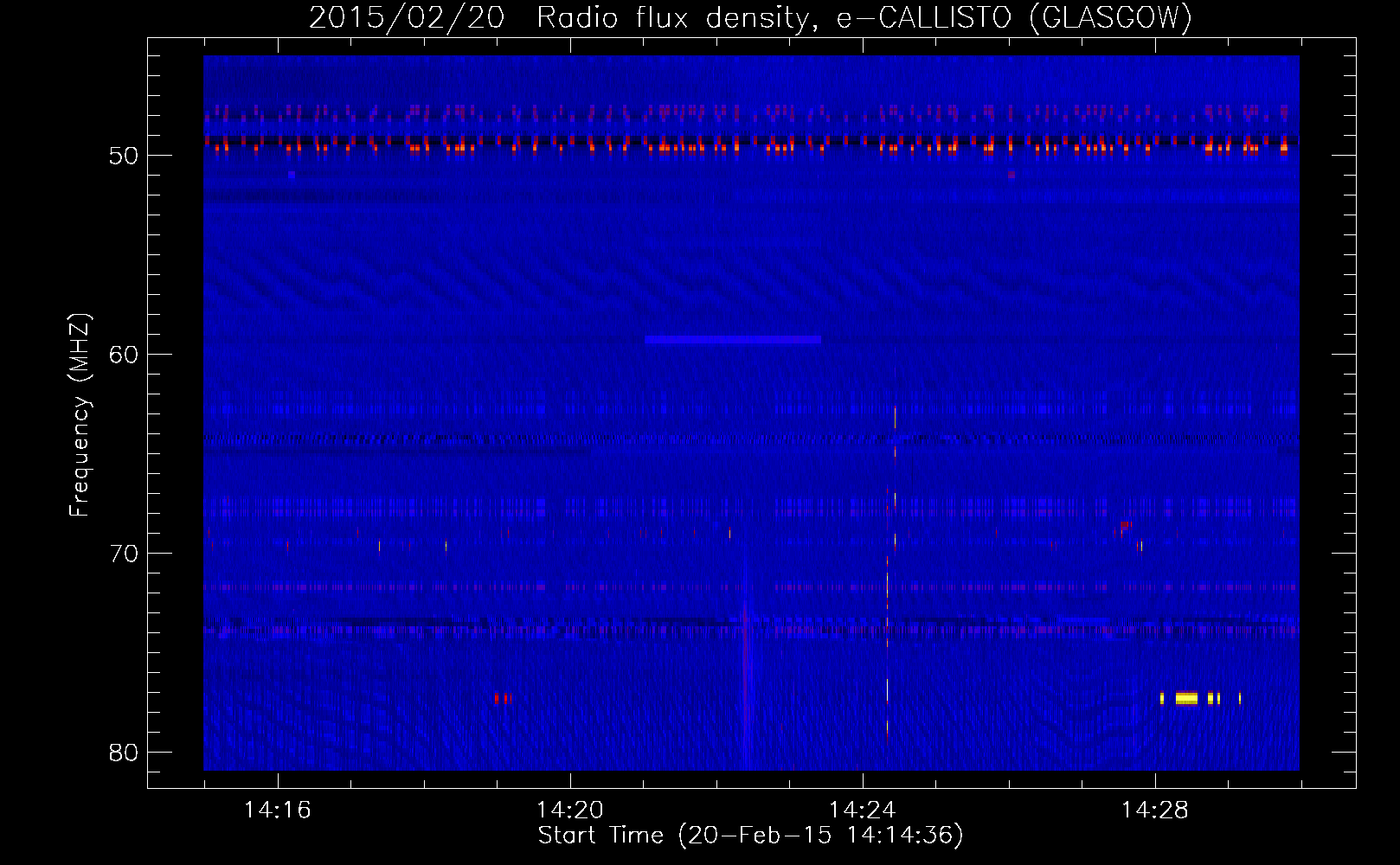The width and height of the screenshot is (1400, 865).
Task: Click the 80 frequency tick label
Action: click(x=124, y=753)
